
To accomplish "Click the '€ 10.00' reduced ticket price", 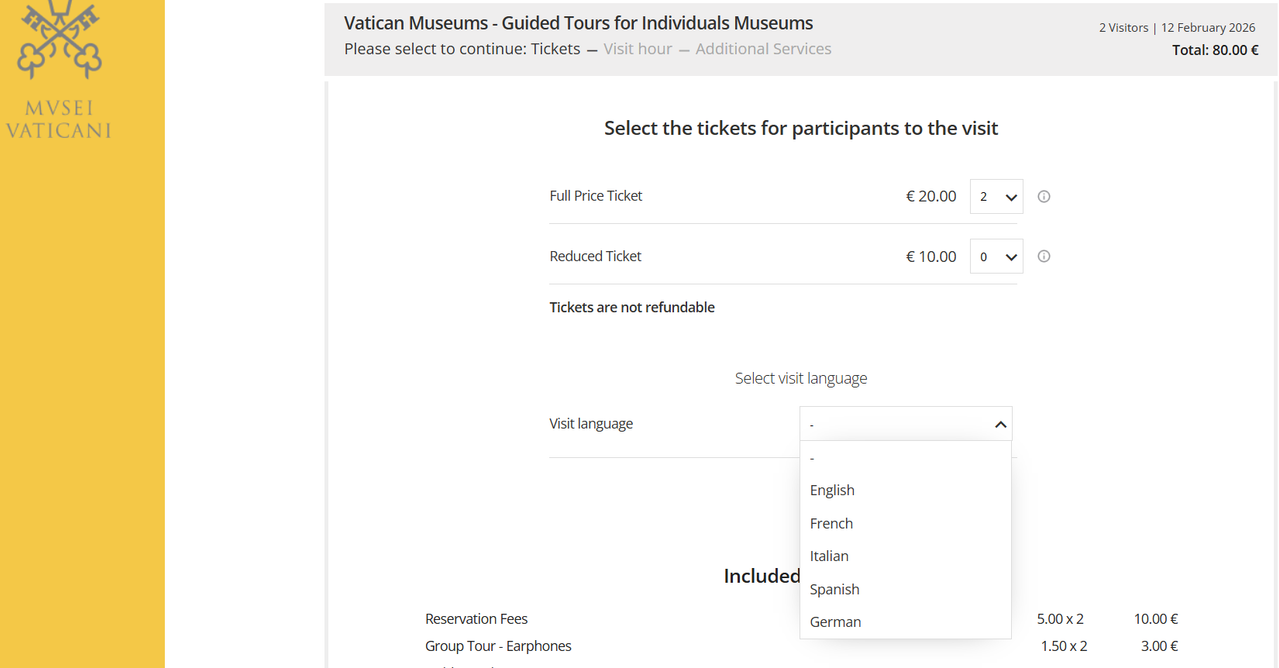I will click(931, 257).
